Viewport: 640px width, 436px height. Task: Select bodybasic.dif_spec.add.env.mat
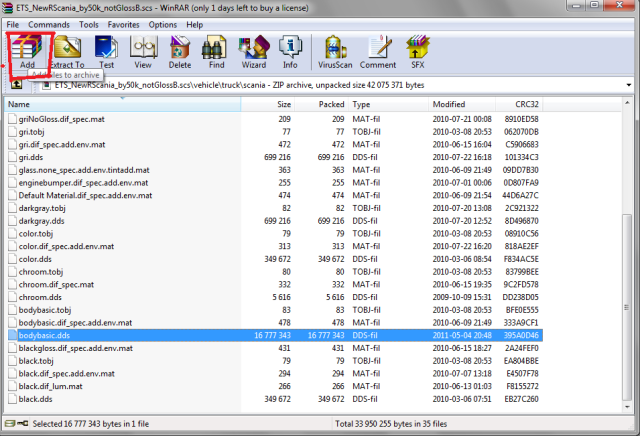point(76,323)
